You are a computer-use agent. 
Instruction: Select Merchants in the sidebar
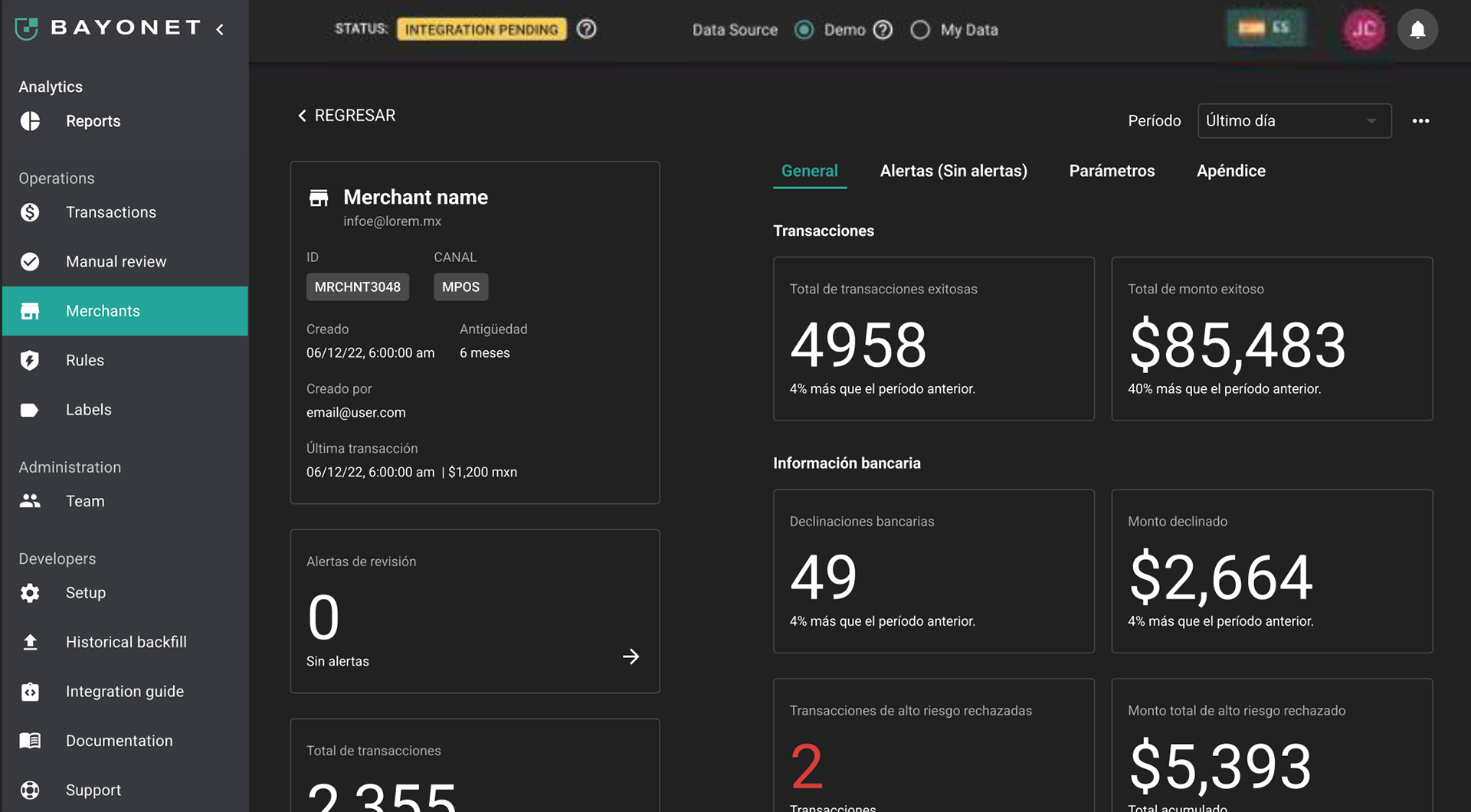tap(125, 311)
